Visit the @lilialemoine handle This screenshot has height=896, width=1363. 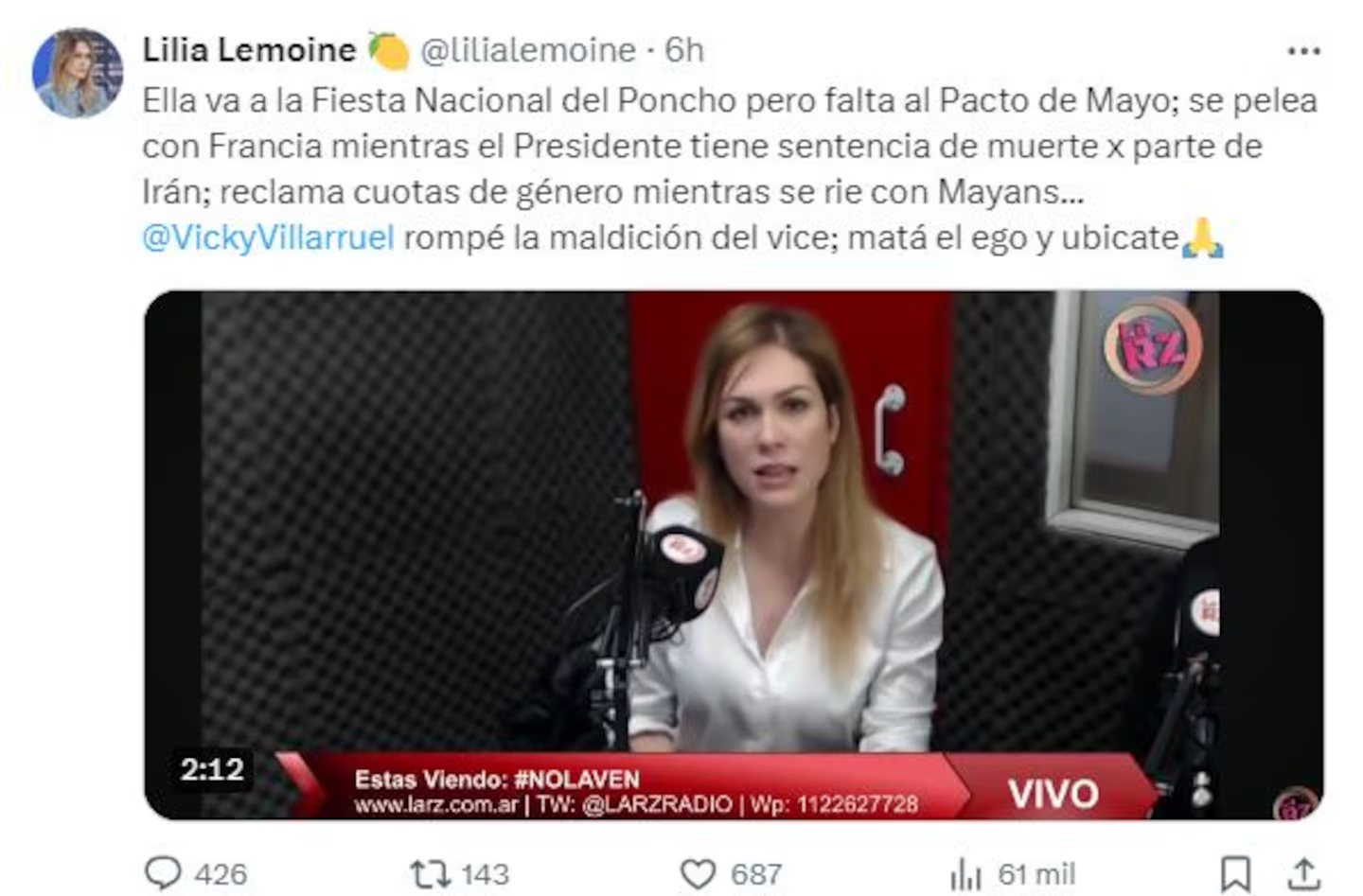528,49
